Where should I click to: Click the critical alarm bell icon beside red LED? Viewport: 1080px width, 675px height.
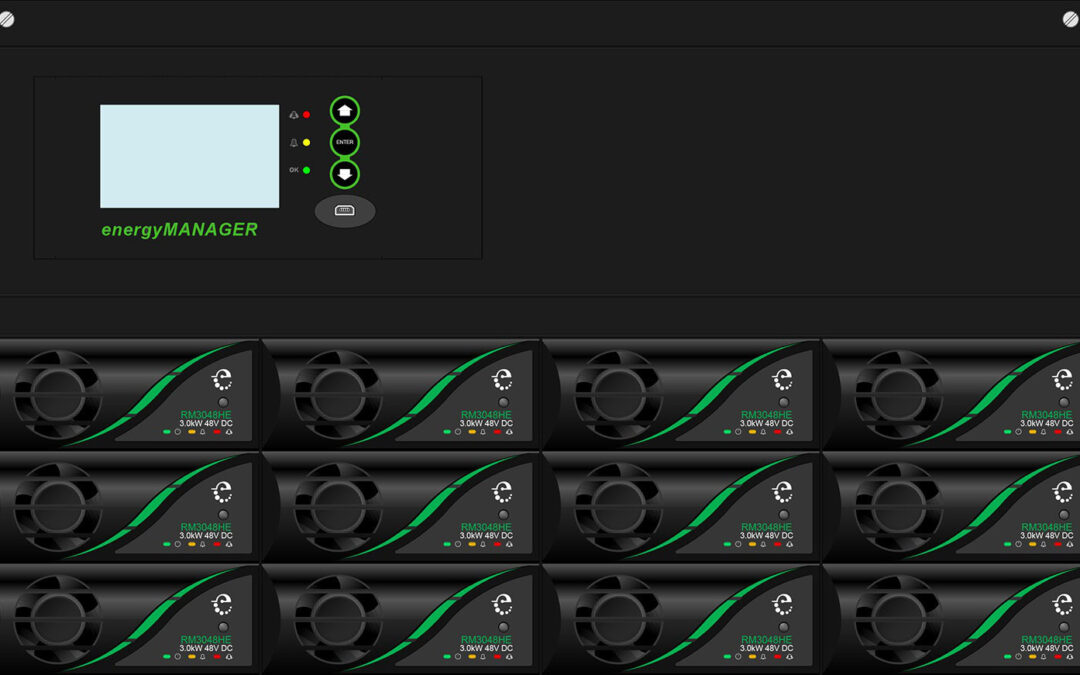click(294, 115)
